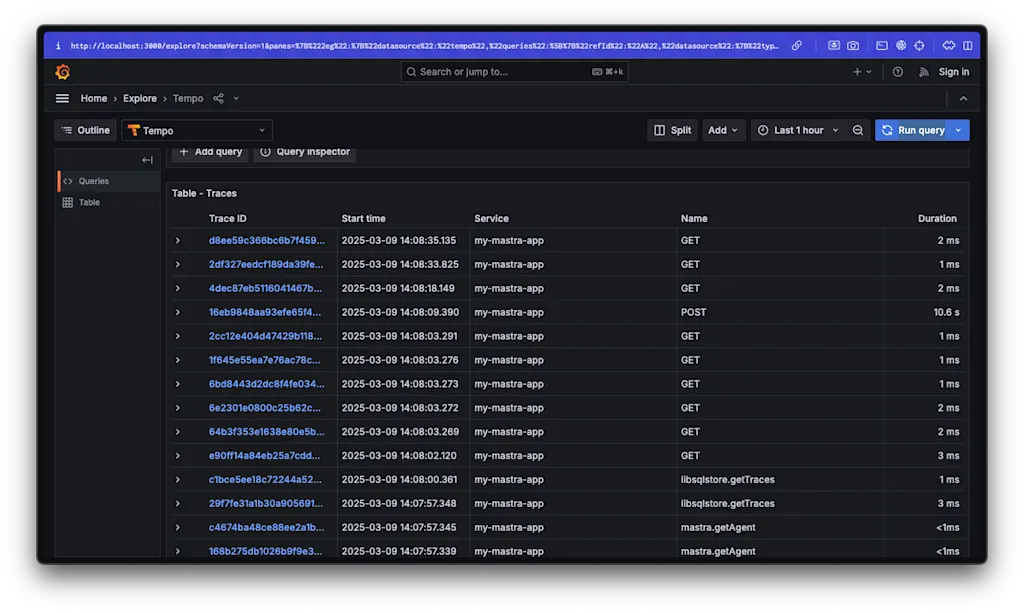
Task: Click the Search or jump to field
Action: 515,72
